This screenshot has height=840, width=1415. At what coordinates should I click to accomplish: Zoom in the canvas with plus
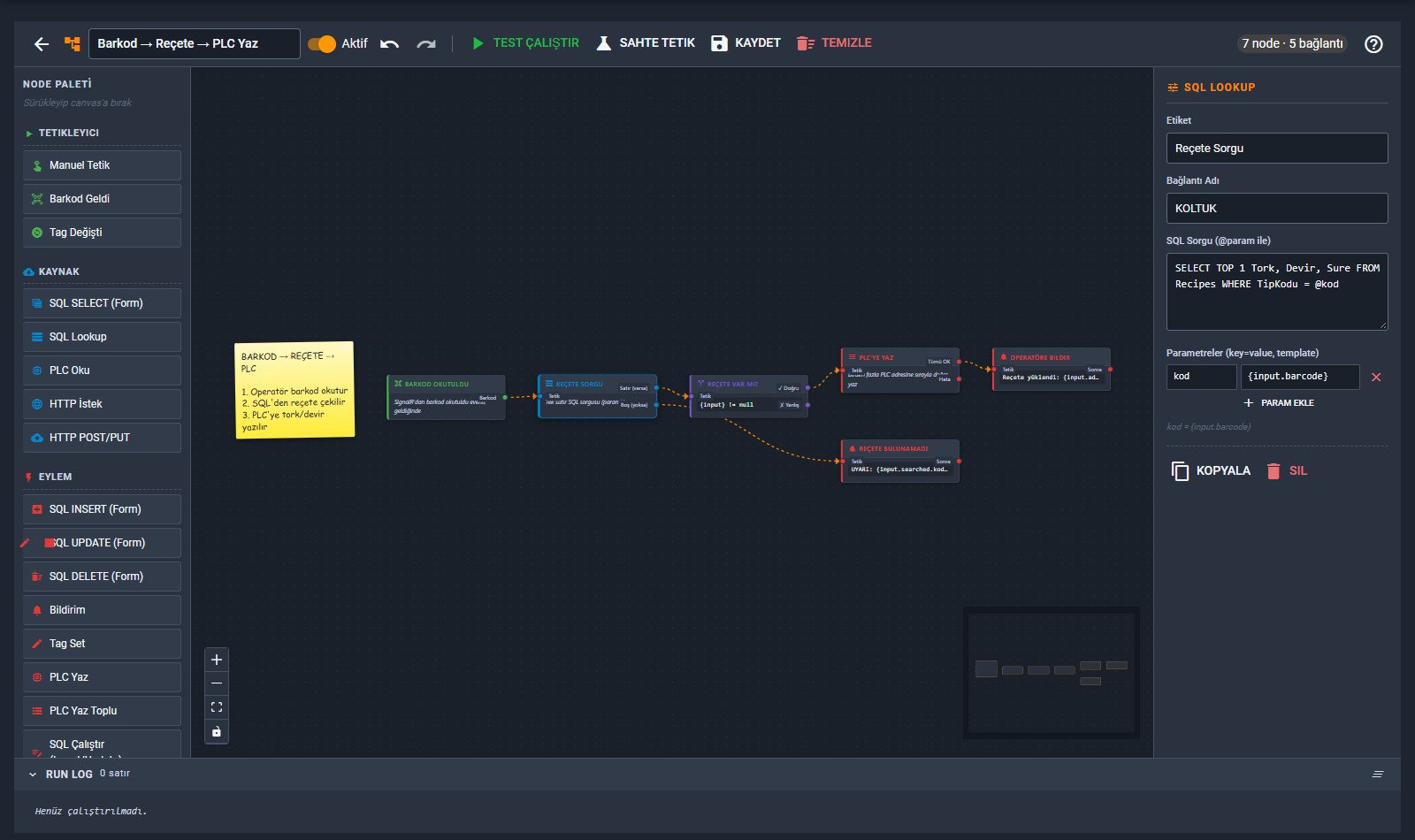(217, 660)
